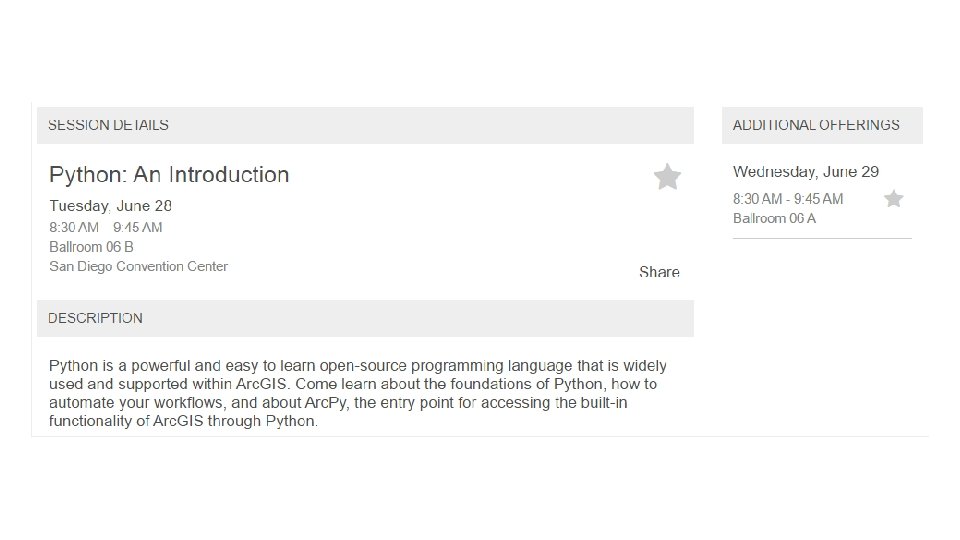Click the session description paragraph
The height and width of the screenshot is (540, 960).
[358, 393]
